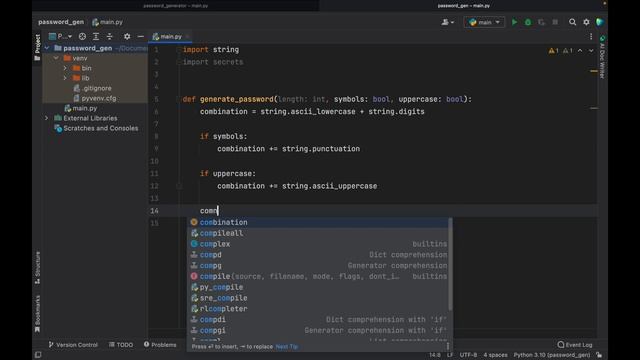This screenshot has height=360, width=640.
Task: Choose combination completion suggestion
Action: pyautogui.click(x=318, y=222)
